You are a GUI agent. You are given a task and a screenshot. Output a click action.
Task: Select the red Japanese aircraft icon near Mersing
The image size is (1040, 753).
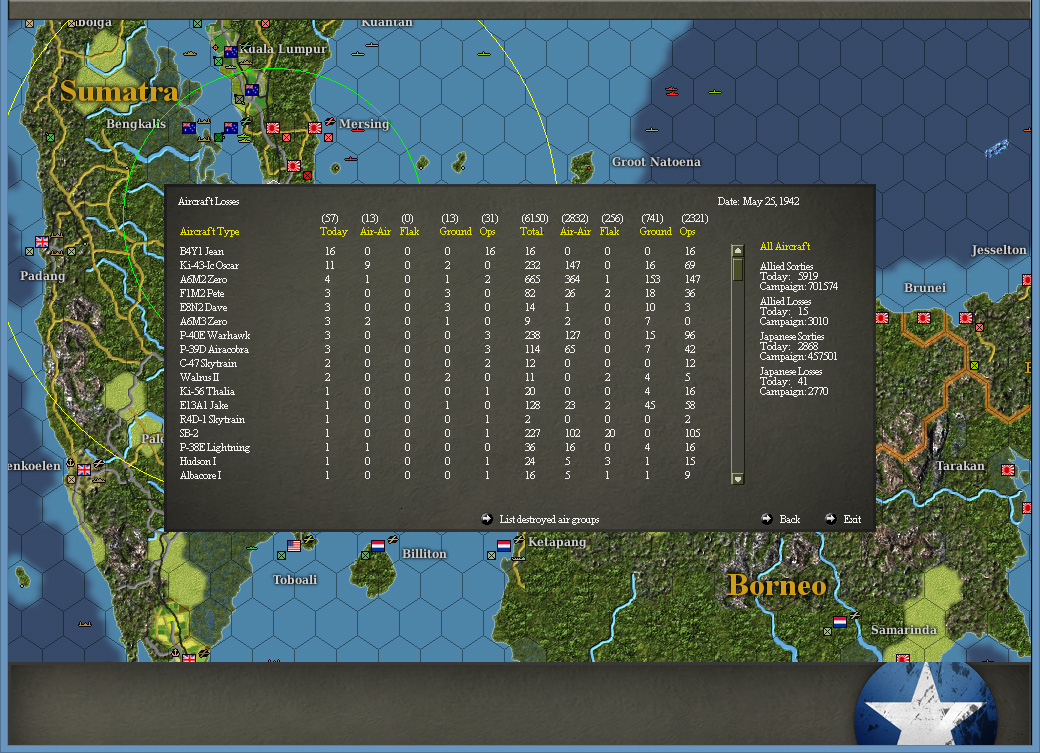click(329, 121)
